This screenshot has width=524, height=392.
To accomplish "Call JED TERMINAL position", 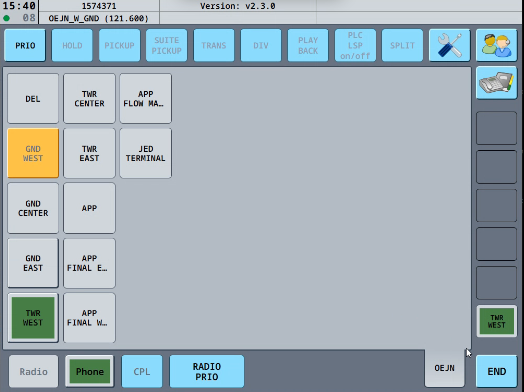I will click(145, 153).
